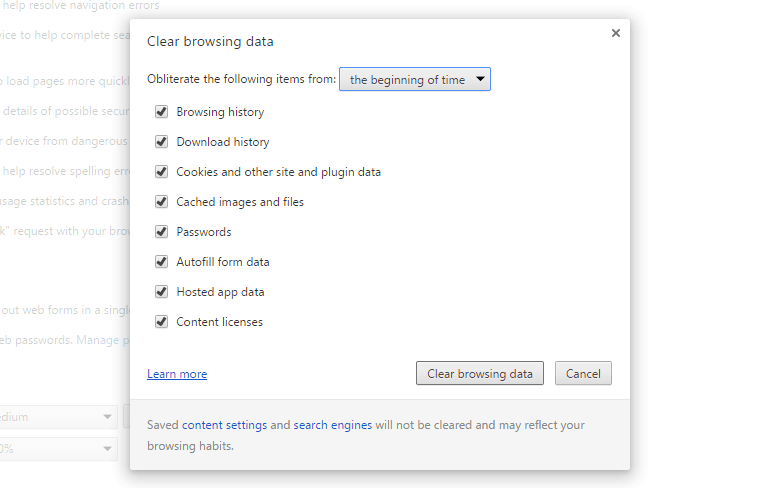
Task: Toggle the Autofill form data checkbox
Action: [161, 262]
